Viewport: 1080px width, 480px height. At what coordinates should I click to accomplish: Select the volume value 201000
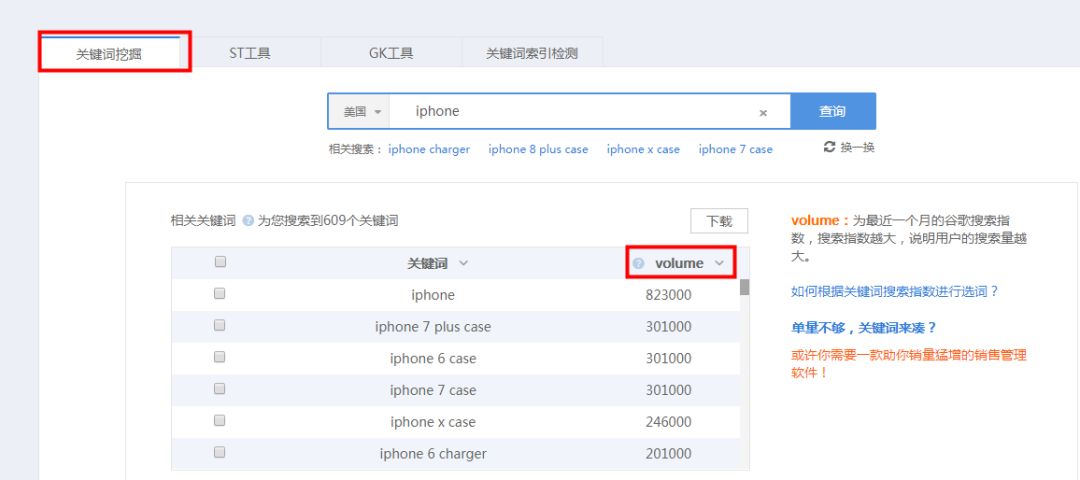coord(668,454)
